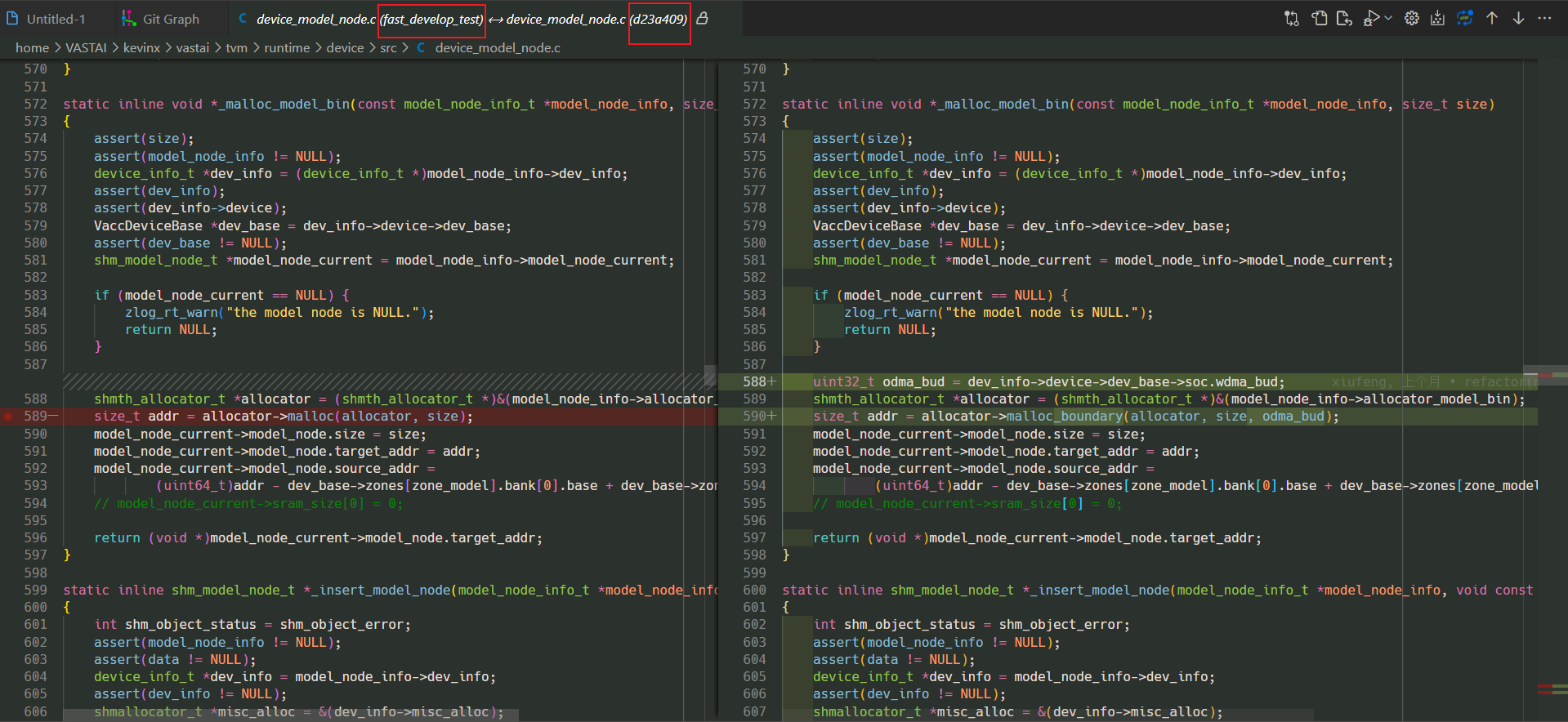
Task: Toggle the red breakpoint dot at line 589
Action: [x=8, y=417]
